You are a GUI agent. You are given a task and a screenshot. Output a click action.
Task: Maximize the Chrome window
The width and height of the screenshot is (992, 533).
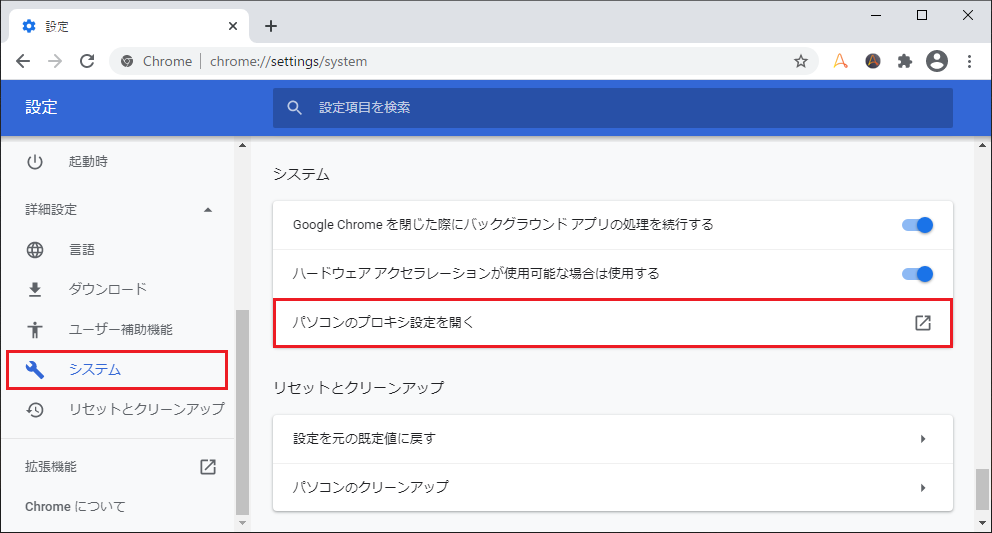tap(922, 15)
